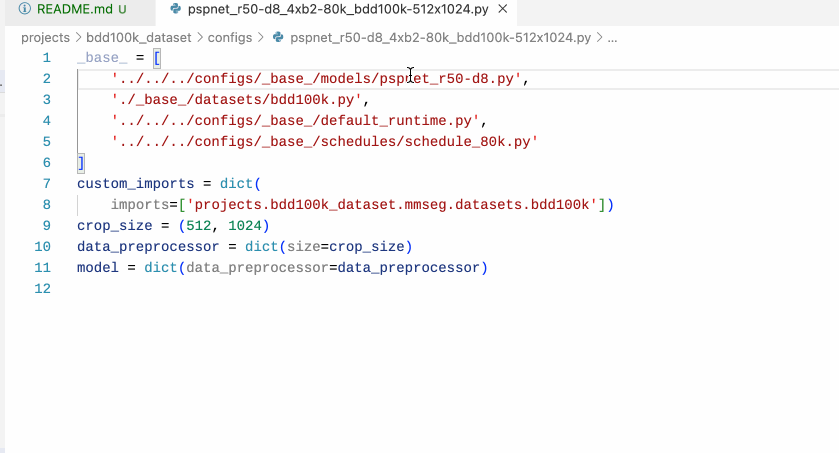The width and height of the screenshot is (839, 453).
Task: Click the schedule_80k.py path string
Action: pyautogui.click(x=324, y=142)
